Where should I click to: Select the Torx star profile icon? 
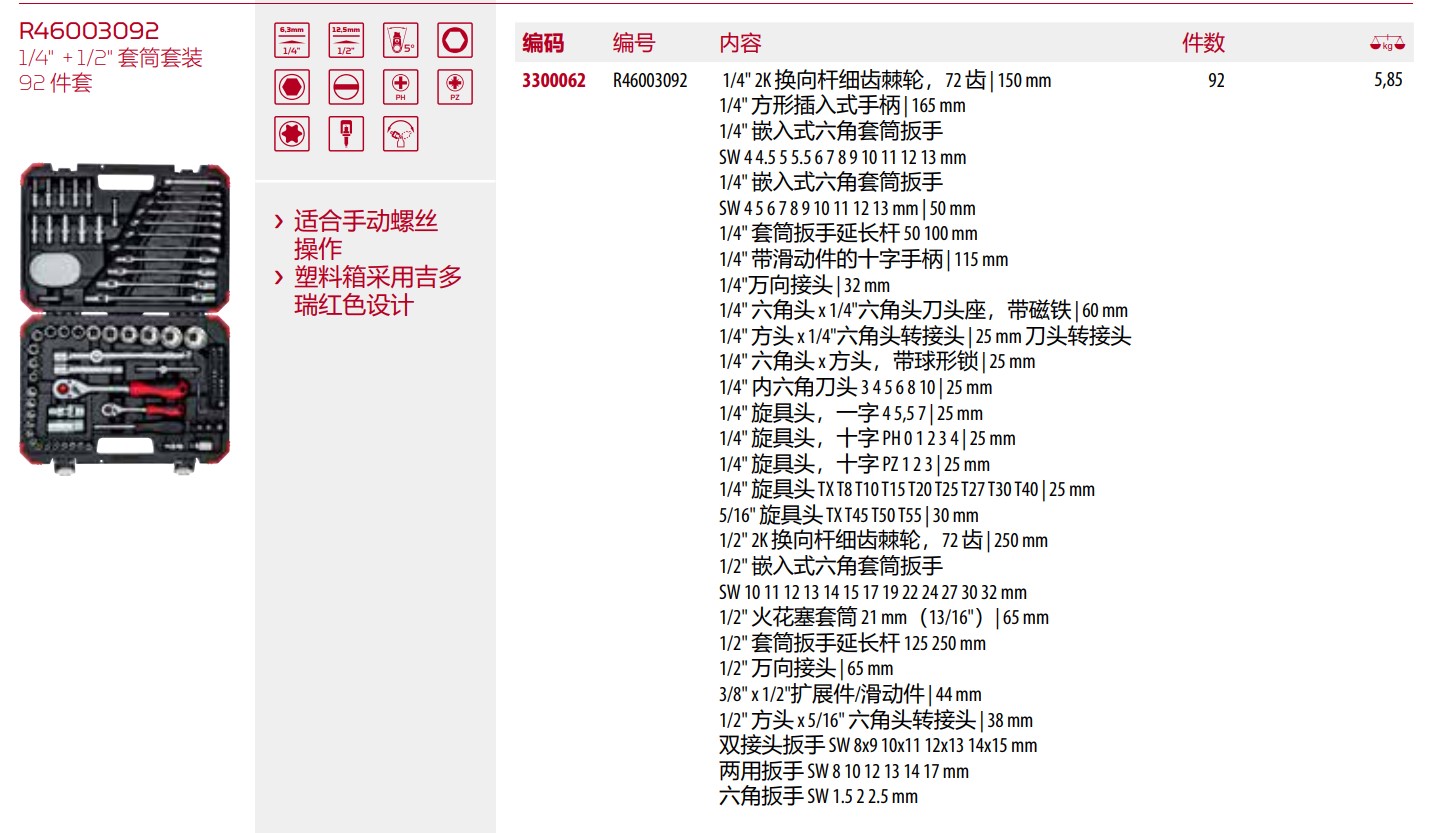click(292, 134)
